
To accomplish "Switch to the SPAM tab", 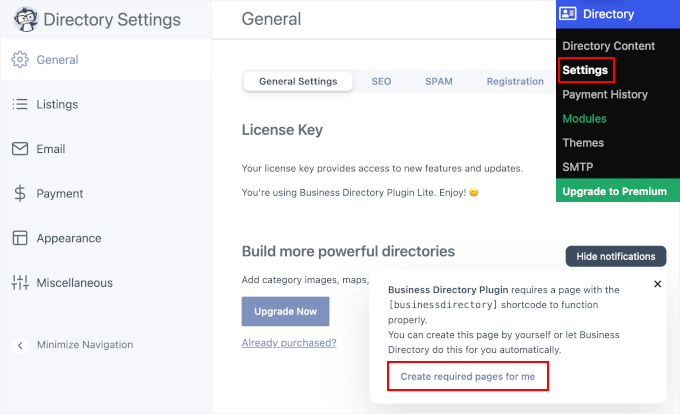I will pos(439,81).
